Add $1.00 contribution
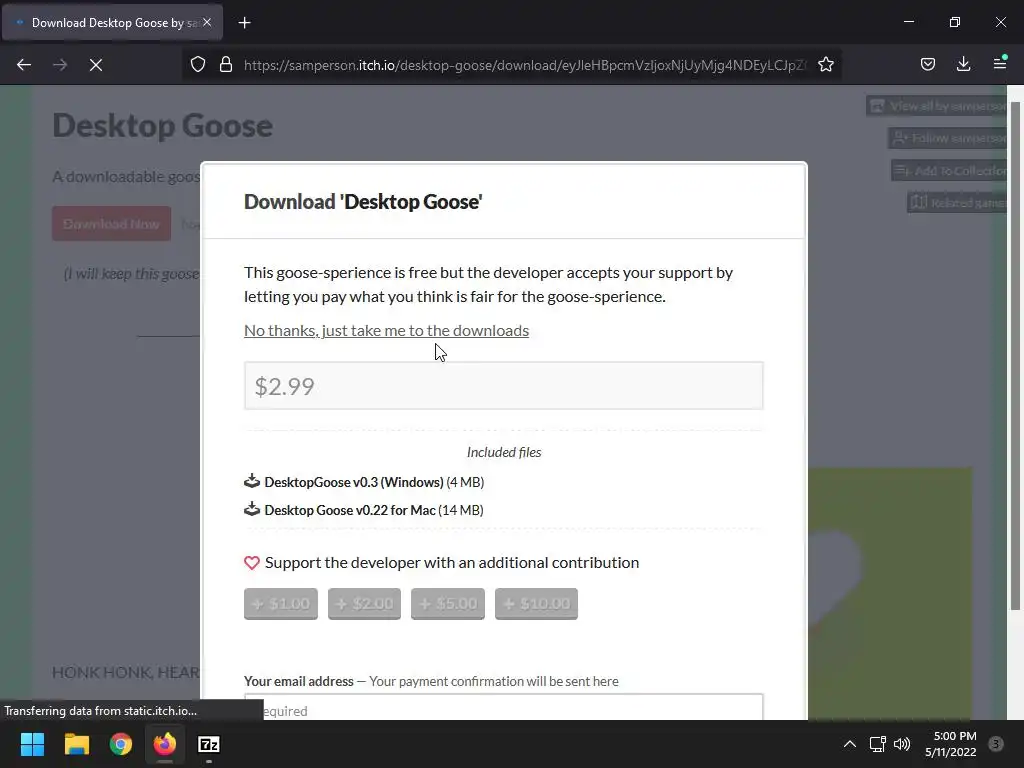This screenshot has width=1024, height=768. point(281,603)
